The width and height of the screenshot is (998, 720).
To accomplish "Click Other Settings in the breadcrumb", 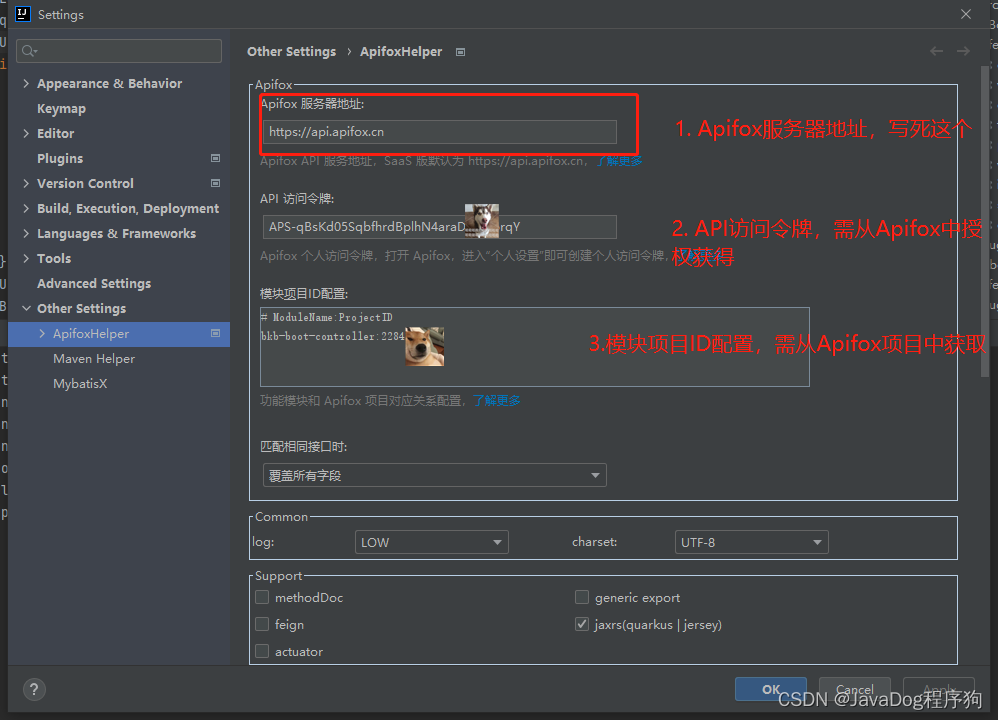I will [292, 52].
